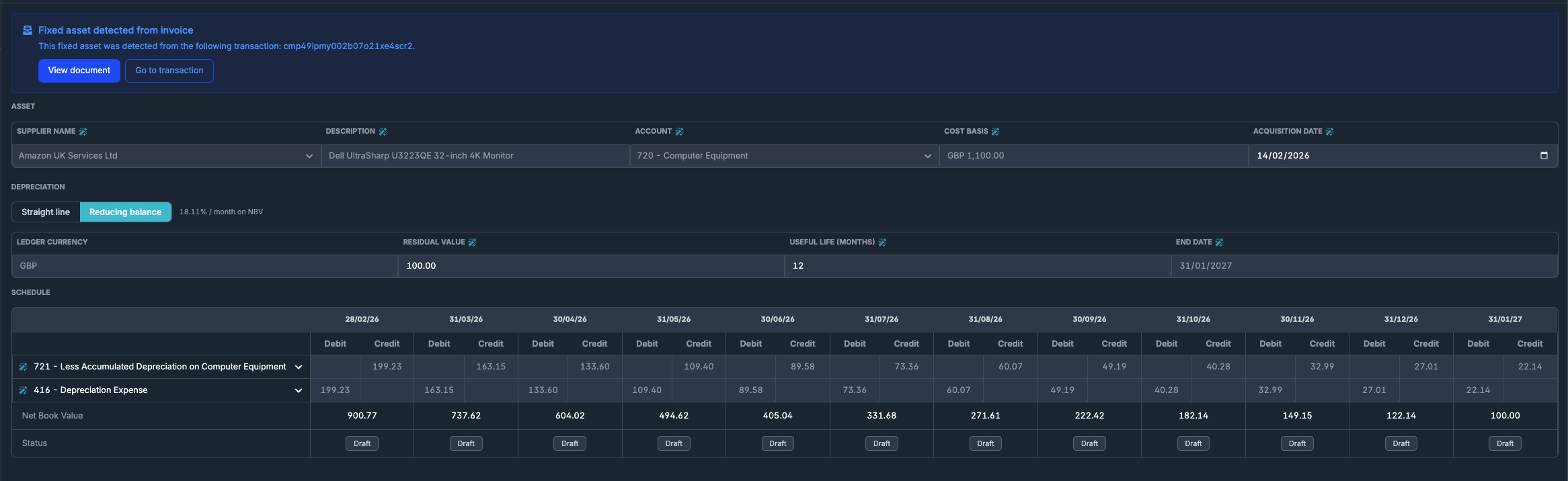This screenshot has width=1568, height=481.
Task: Click Draft status for 31/08/26
Action: [x=986, y=443]
